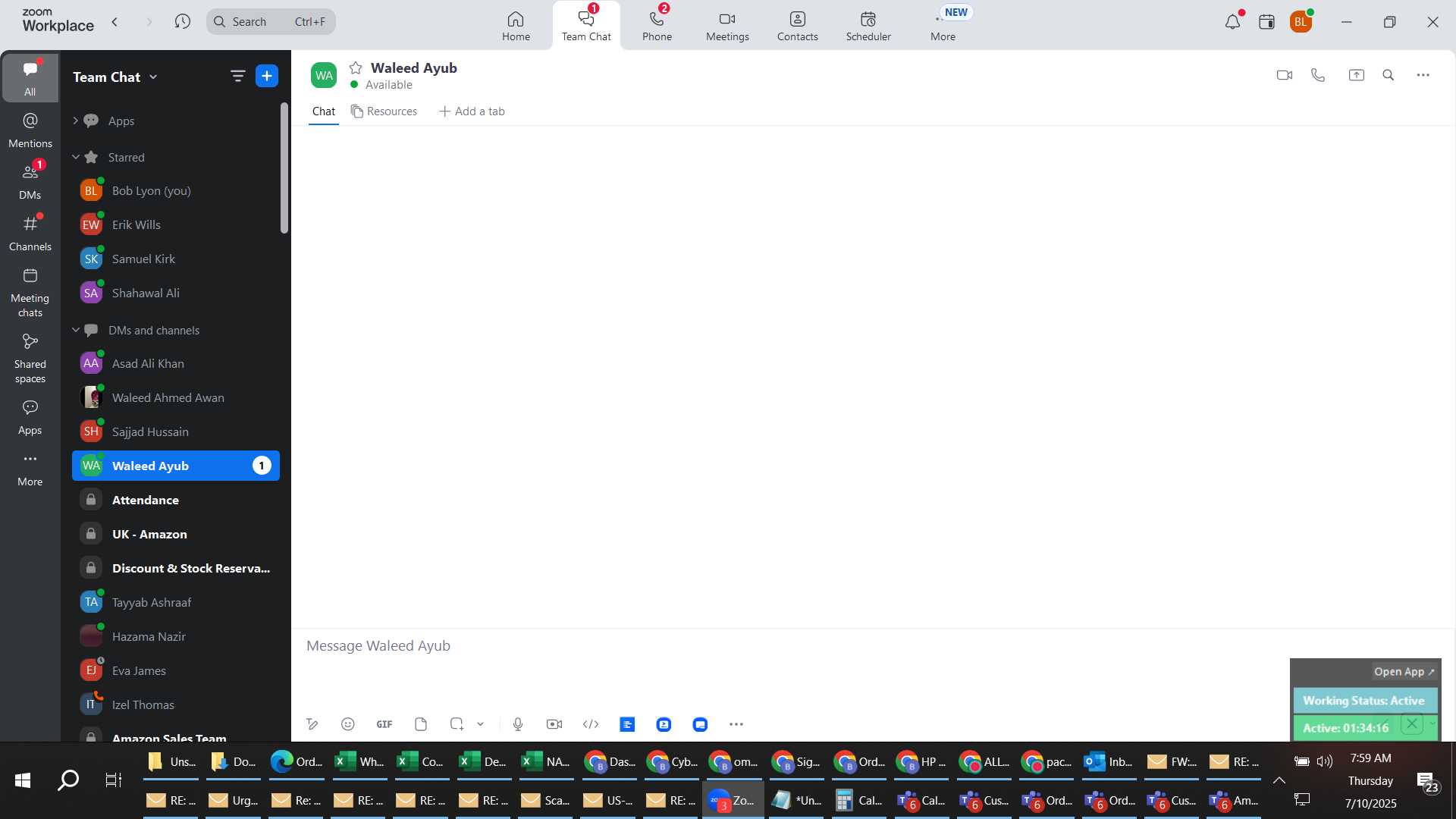Open the Windows Start menu
1456x819 pixels.
23,780
